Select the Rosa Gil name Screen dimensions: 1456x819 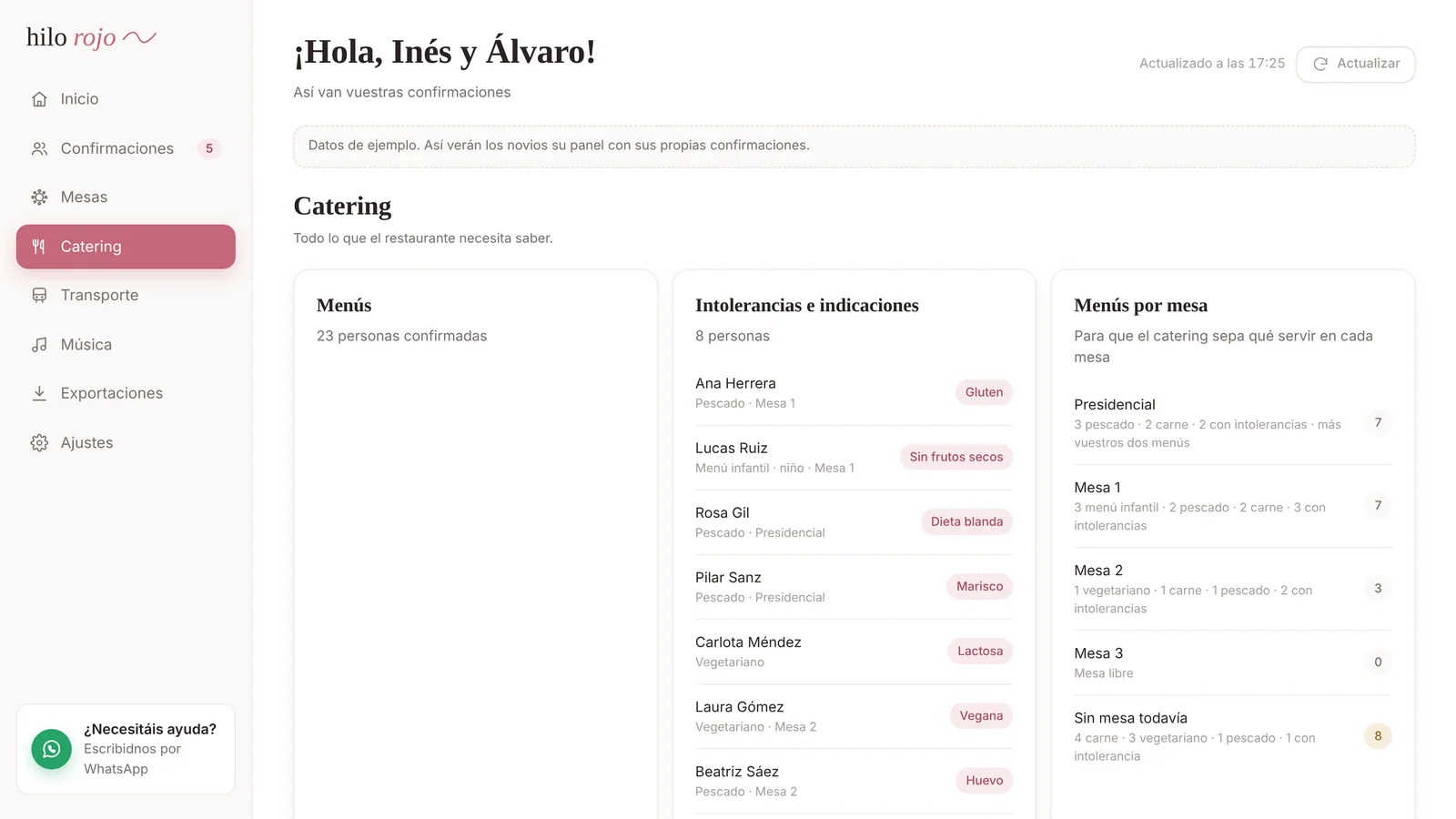click(x=723, y=513)
